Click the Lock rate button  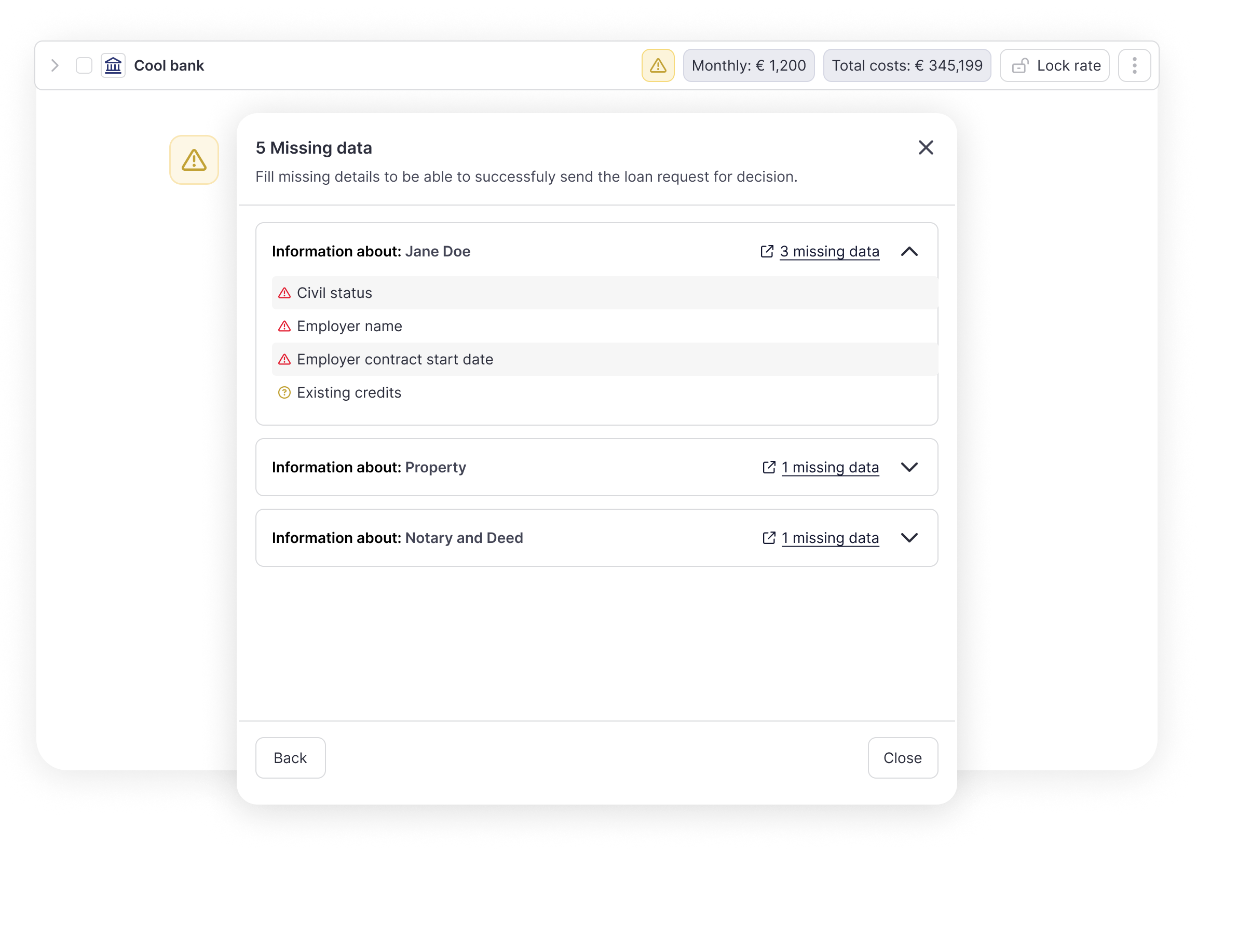[1055, 66]
